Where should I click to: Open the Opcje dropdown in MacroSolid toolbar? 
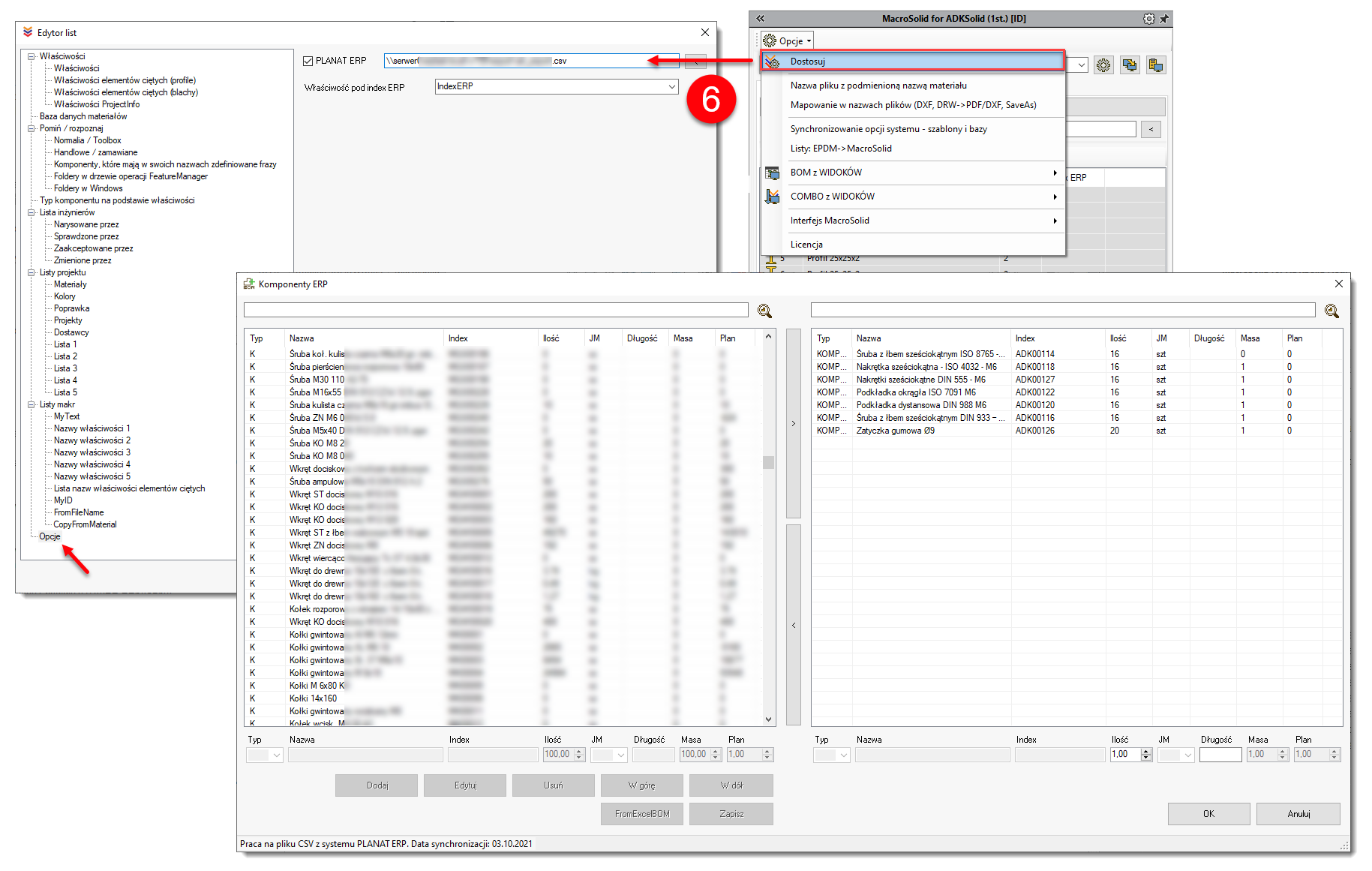pyautogui.click(x=788, y=41)
